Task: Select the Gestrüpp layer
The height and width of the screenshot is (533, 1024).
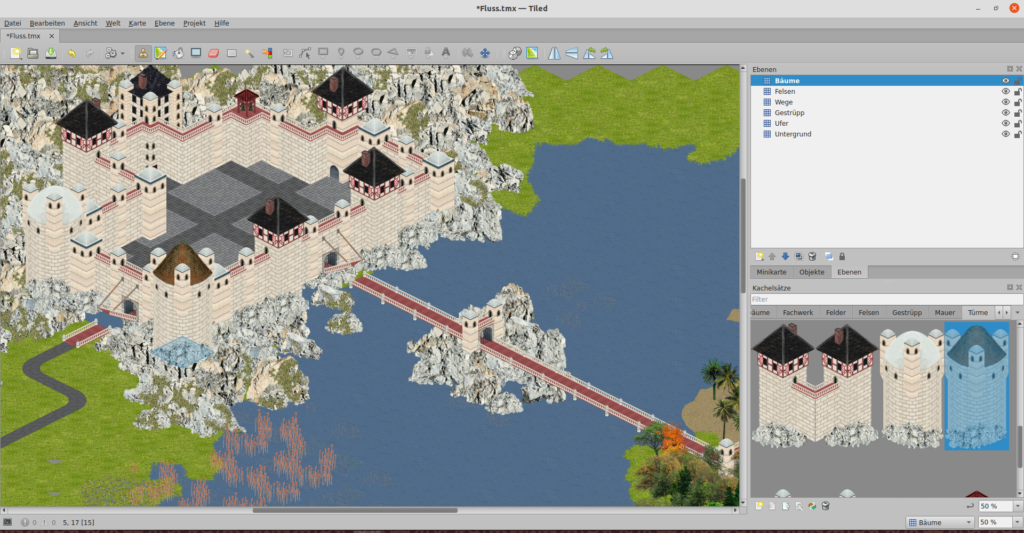Action: pyautogui.click(x=789, y=113)
